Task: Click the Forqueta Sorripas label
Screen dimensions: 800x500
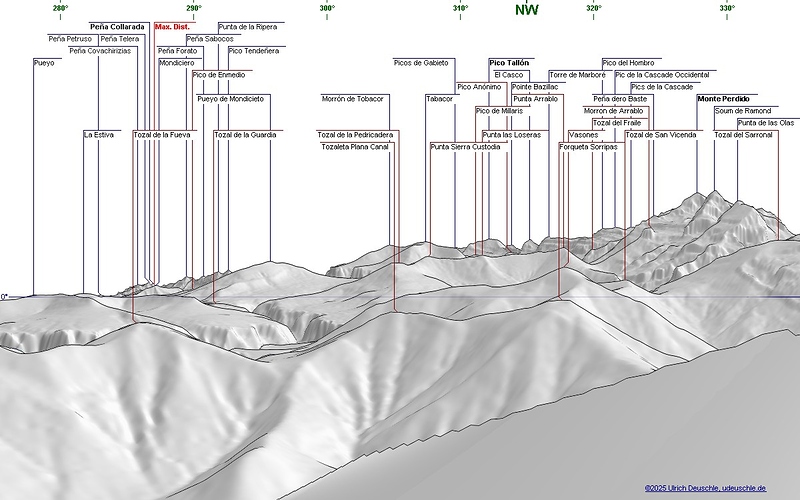Action: click(x=589, y=147)
